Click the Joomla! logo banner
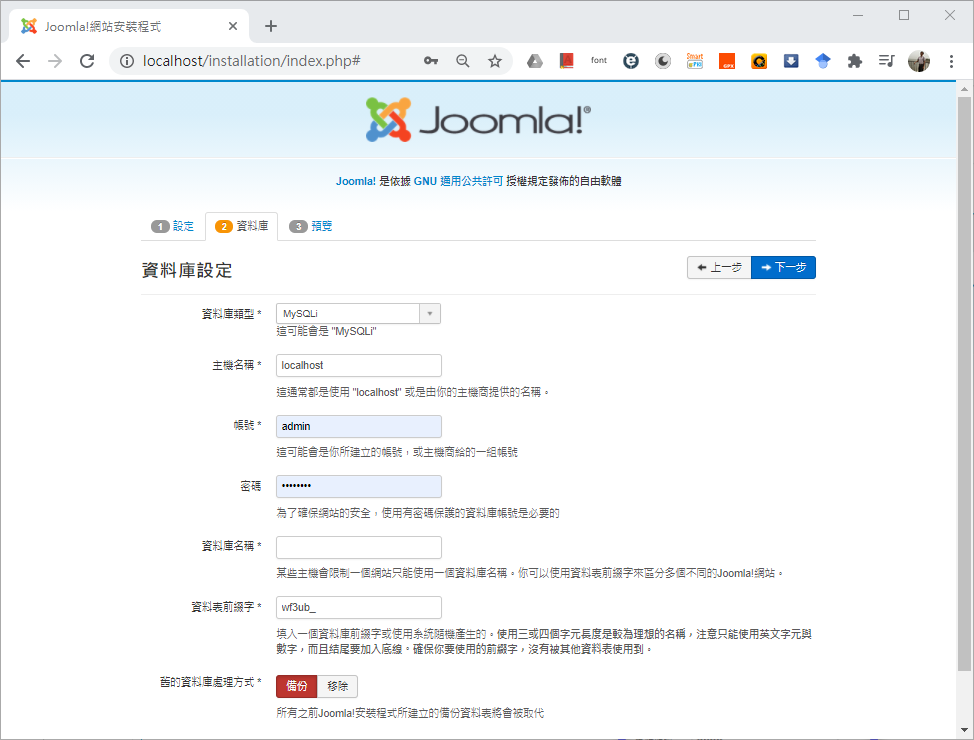The image size is (974, 740). [478, 119]
